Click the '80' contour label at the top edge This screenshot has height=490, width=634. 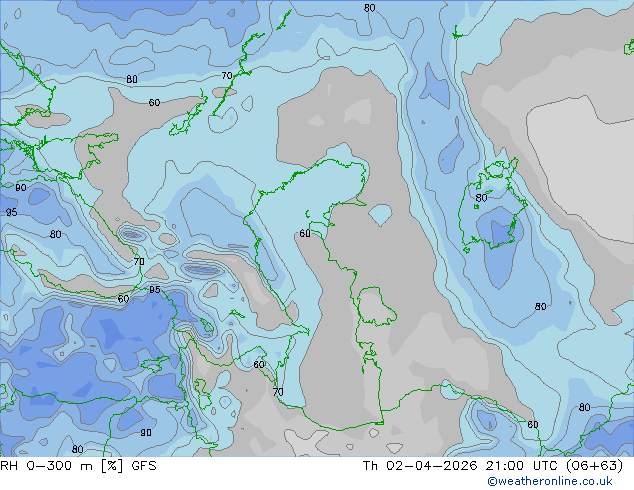[370, 8]
